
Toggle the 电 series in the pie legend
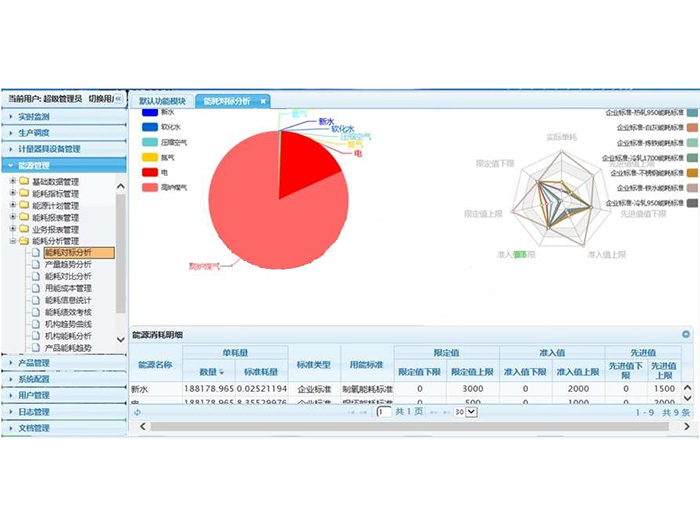point(150,172)
